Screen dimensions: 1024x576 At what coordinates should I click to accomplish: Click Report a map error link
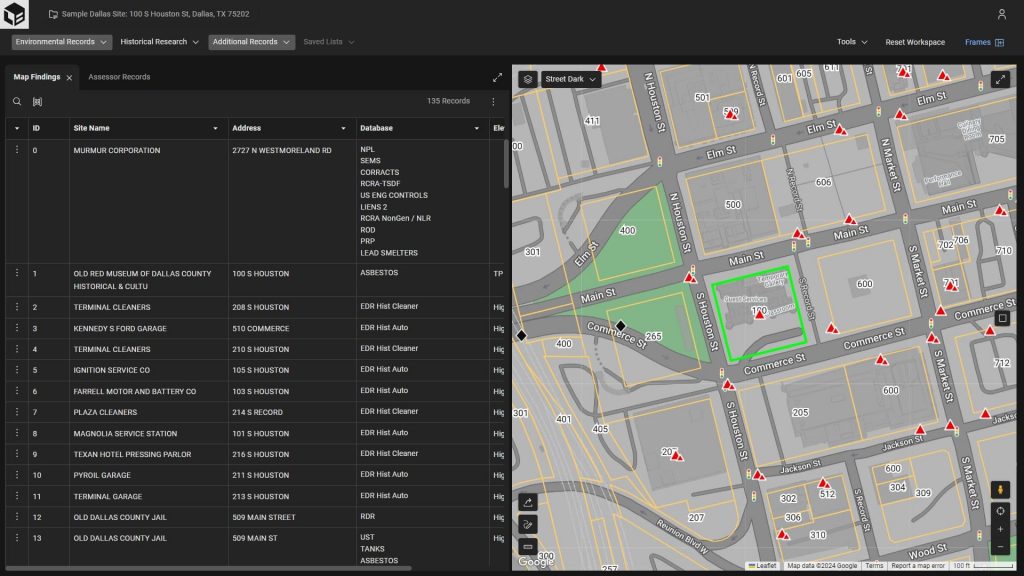click(918, 566)
